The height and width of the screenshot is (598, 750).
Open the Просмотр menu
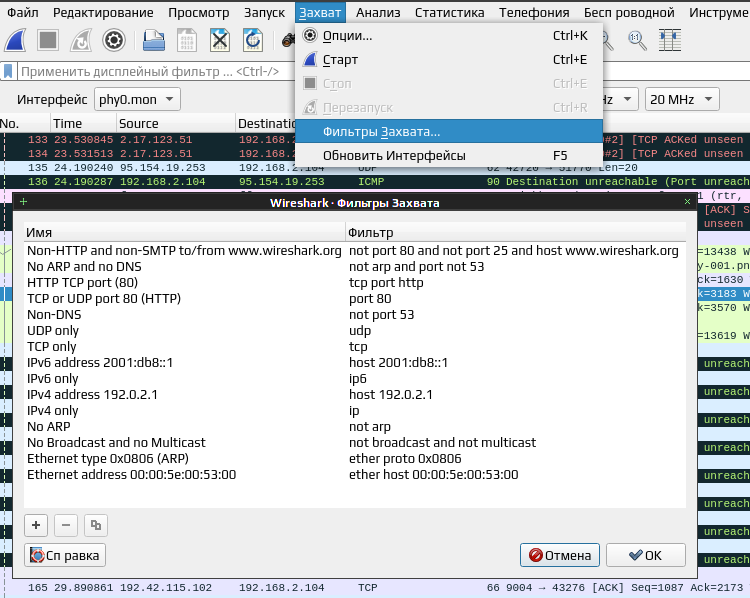(199, 12)
